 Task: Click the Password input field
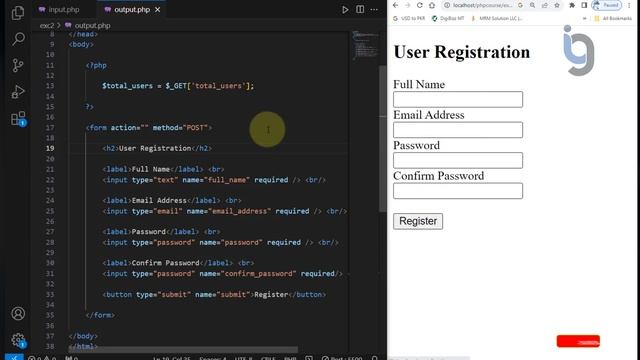click(458, 160)
